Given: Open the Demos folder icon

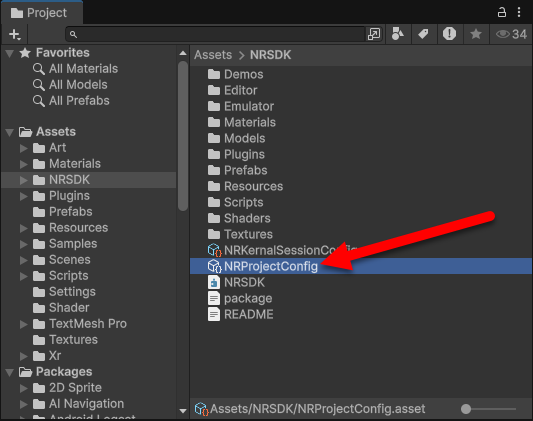Looking at the screenshot, I should tap(214, 74).
